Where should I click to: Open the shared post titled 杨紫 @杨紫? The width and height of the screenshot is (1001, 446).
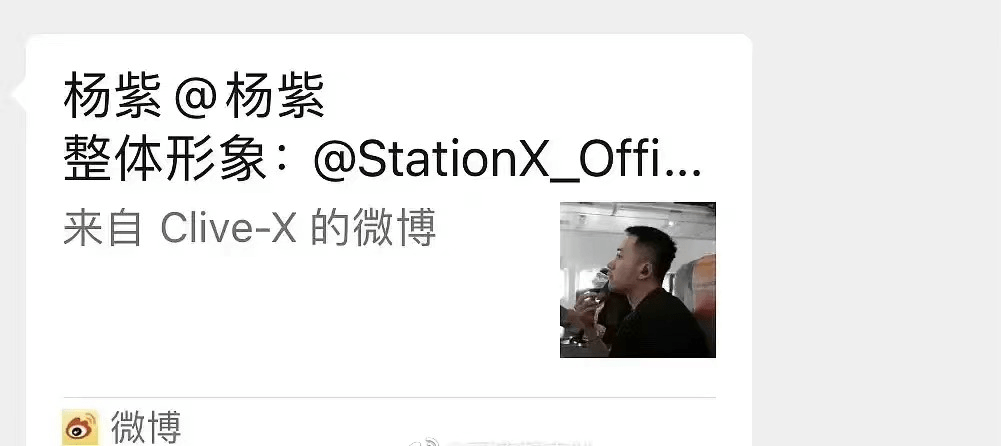point(388,217)
